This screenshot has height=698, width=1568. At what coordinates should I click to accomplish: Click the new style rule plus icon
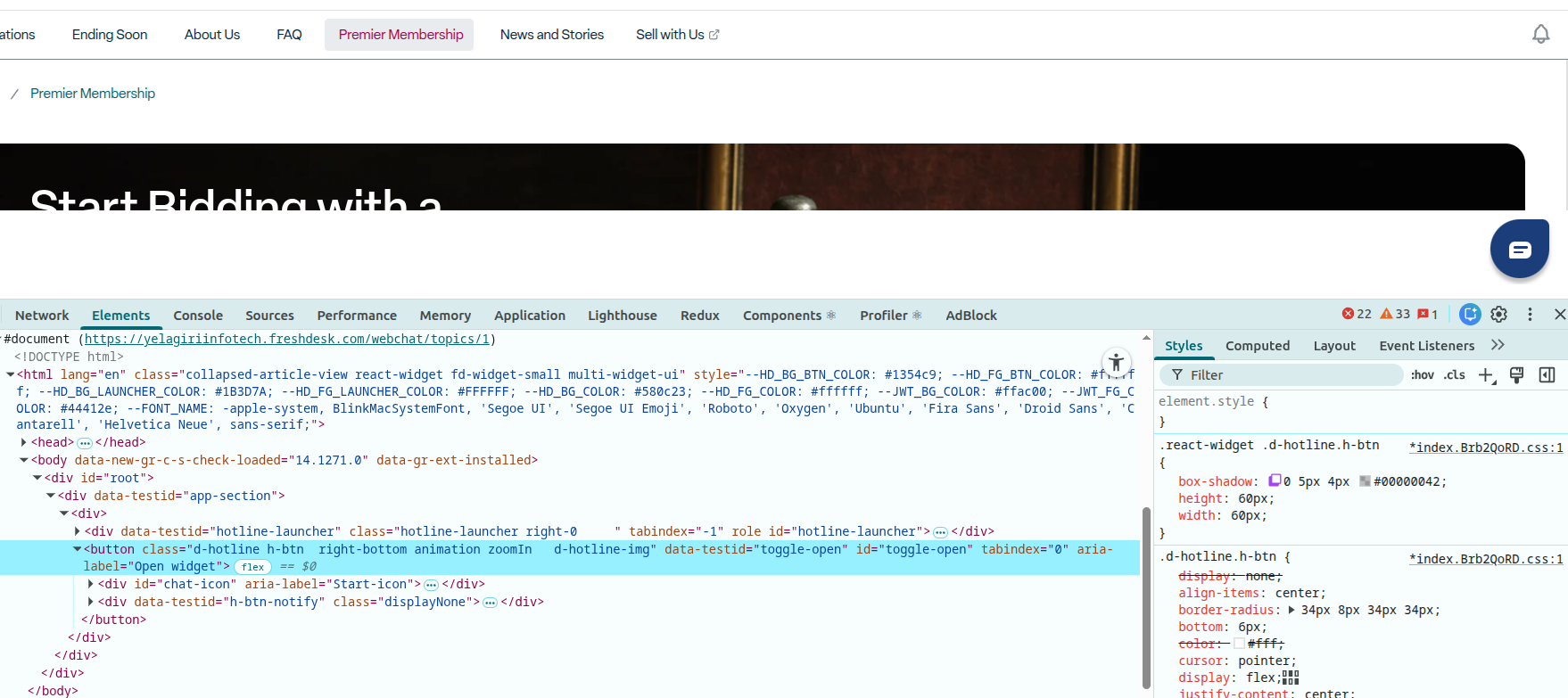[x=1485, y=375]
